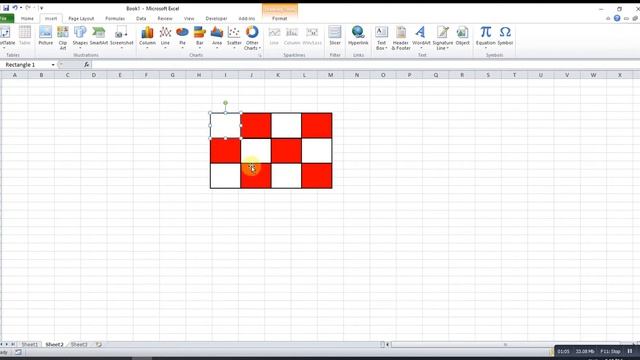Select the white rectangle with selection handles
The width and height of the screenshot is (640, 360).
click(x=225, y=125)
